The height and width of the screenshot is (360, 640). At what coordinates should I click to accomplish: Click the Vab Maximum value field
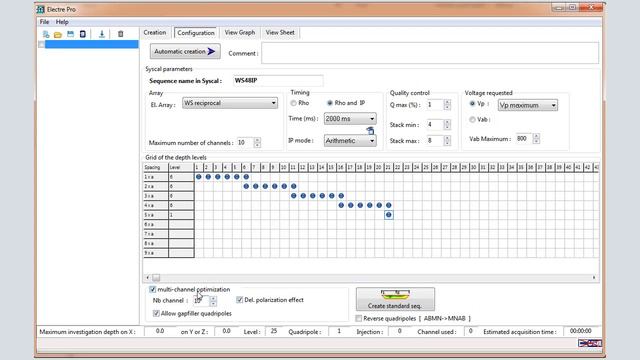pyautogui.click(x=524, y=139)
